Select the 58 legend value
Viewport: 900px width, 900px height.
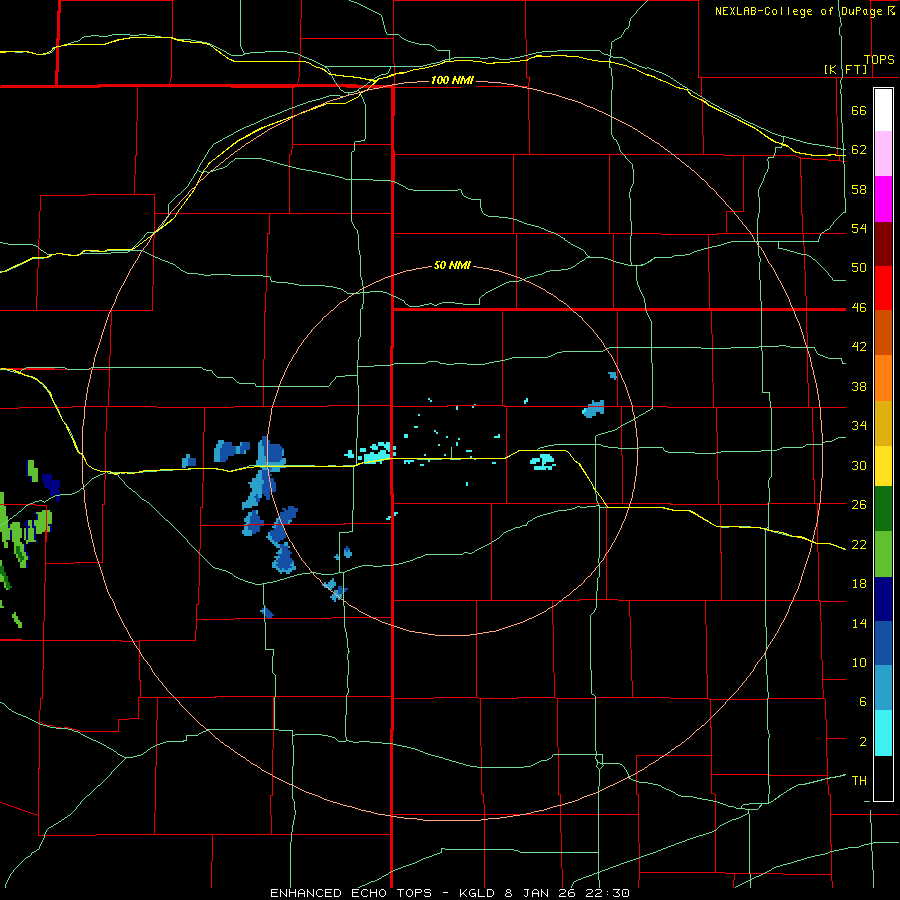[859, 189]
